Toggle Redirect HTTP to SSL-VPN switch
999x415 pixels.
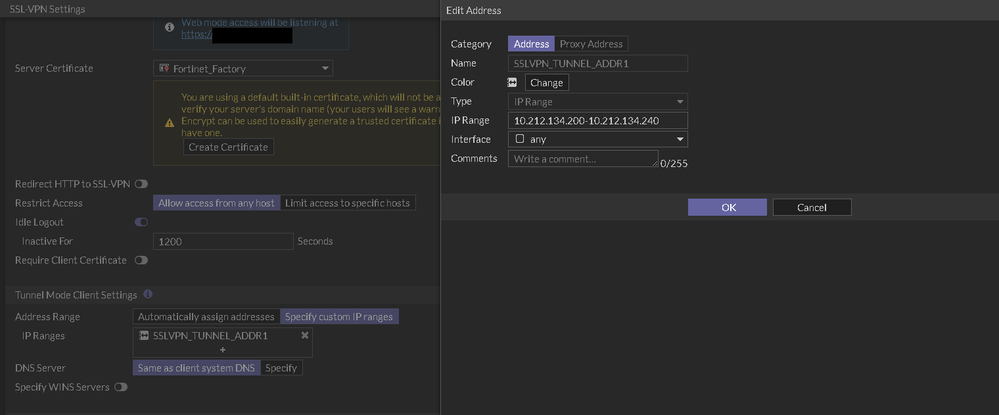point(141,184)
